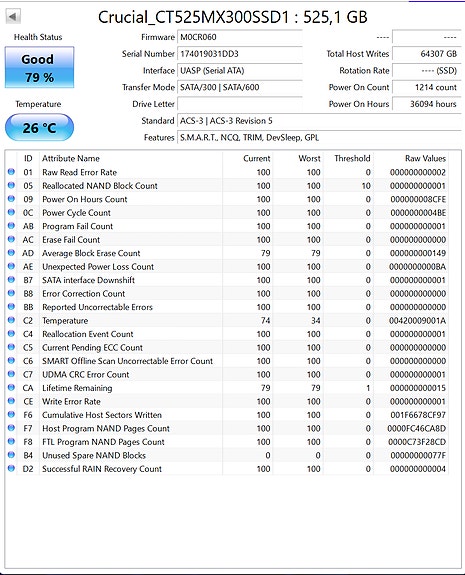
Task: Select the 'Average Block Erase Count' attribute name
Action: (91, 253)
